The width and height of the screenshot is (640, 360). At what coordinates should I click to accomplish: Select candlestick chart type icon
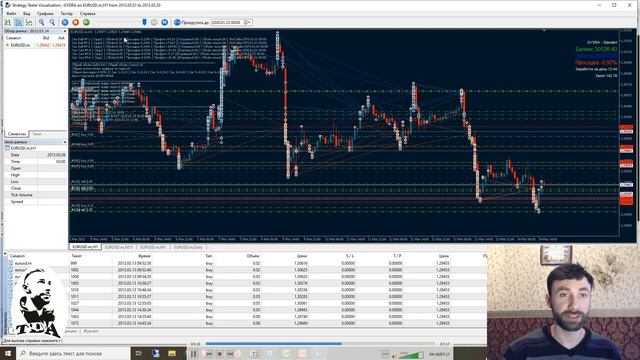(18, 22)
